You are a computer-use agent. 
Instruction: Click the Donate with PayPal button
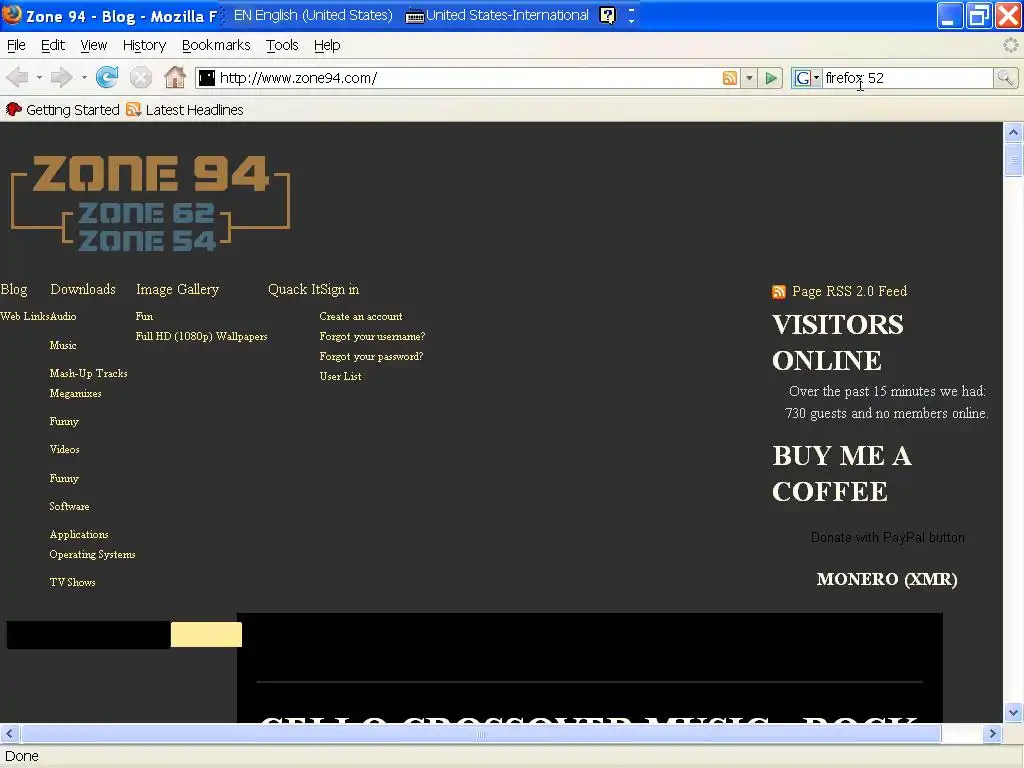tap(888, 537)
